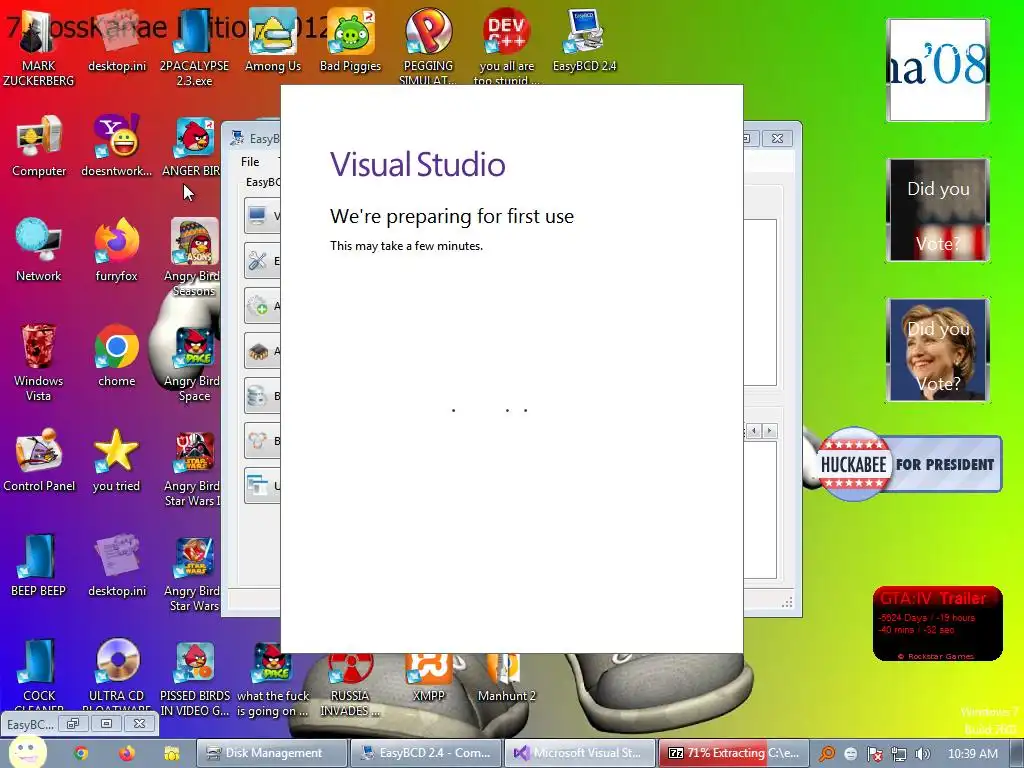The height and width of the screenshot is (768, 1024).
Task: Click the scroll-right arrow in EasyBCD pane
Action: (769, 431)
